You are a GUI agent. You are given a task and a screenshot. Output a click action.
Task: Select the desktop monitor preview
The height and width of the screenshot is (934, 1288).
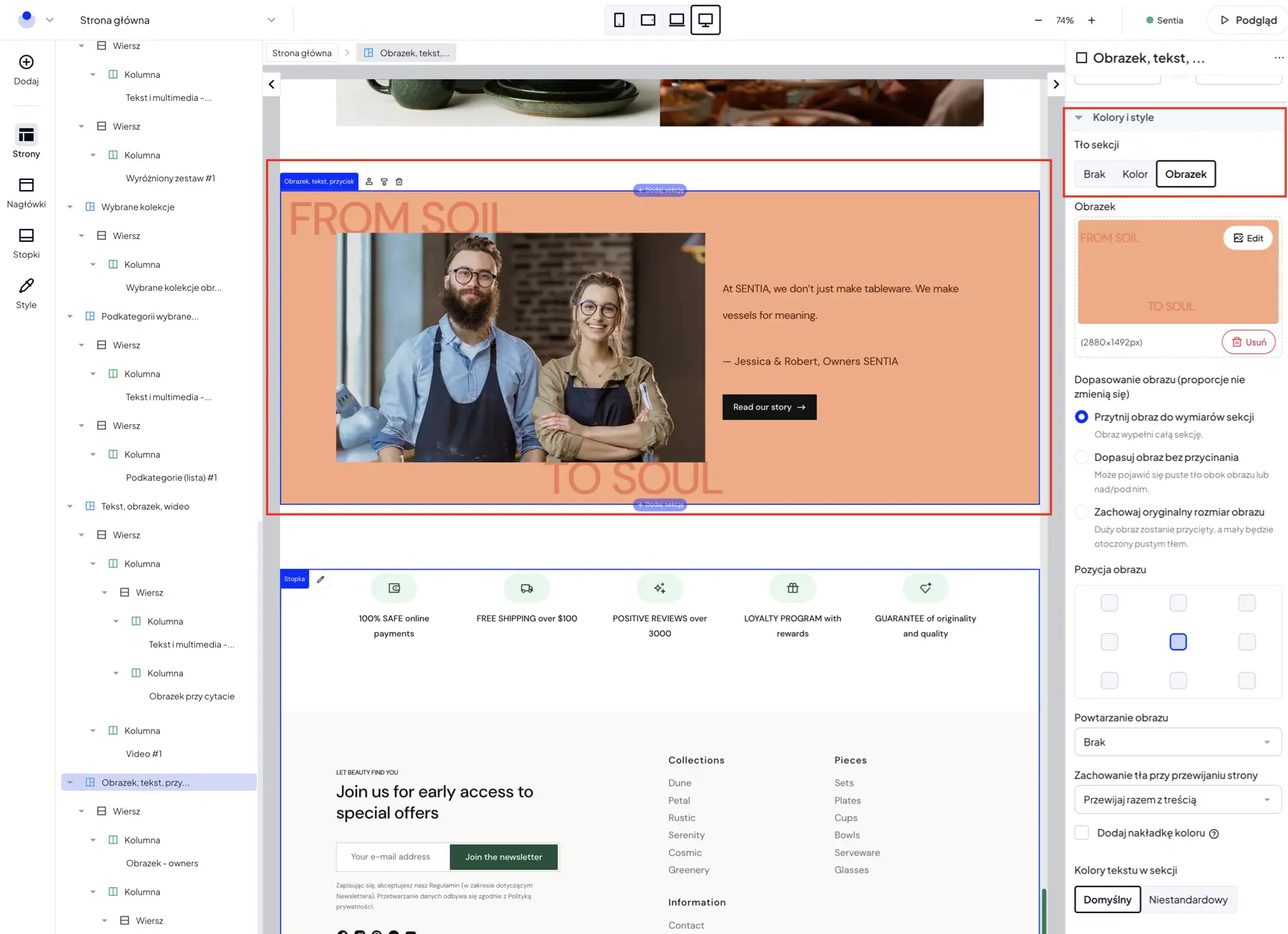706,20
